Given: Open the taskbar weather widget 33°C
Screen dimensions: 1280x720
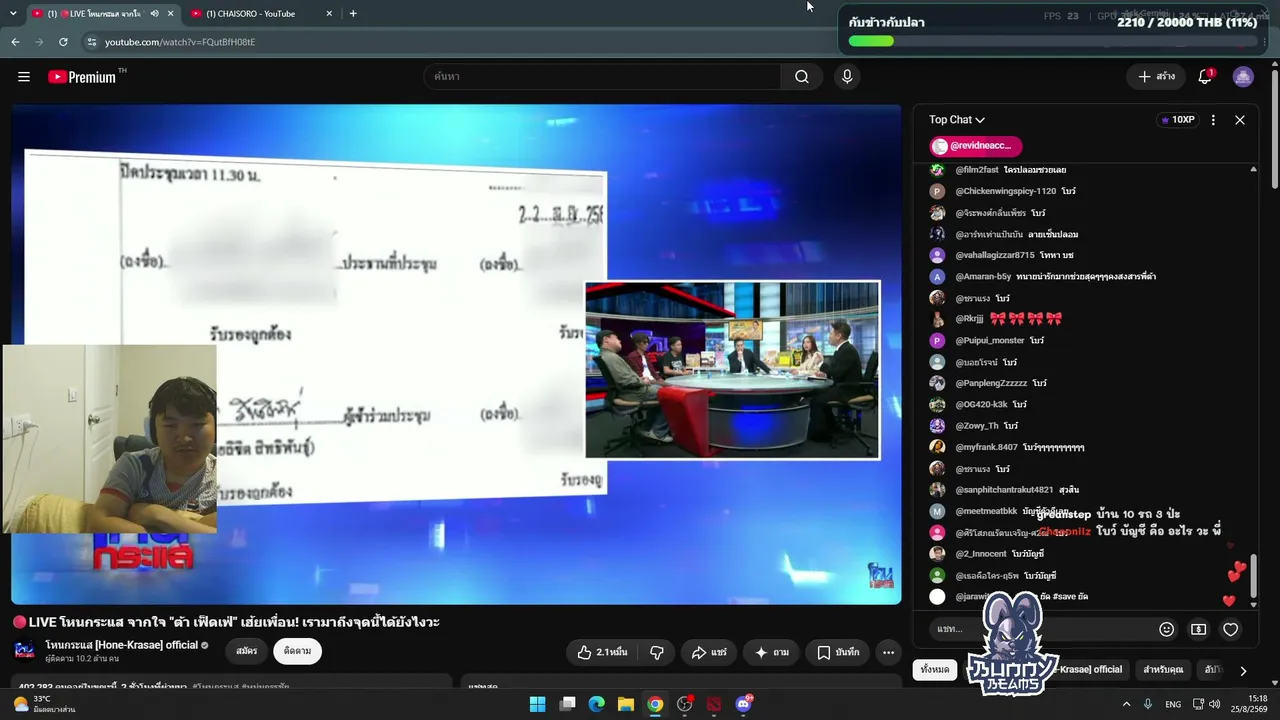Looking at the screenshot, I should (44, 704).
